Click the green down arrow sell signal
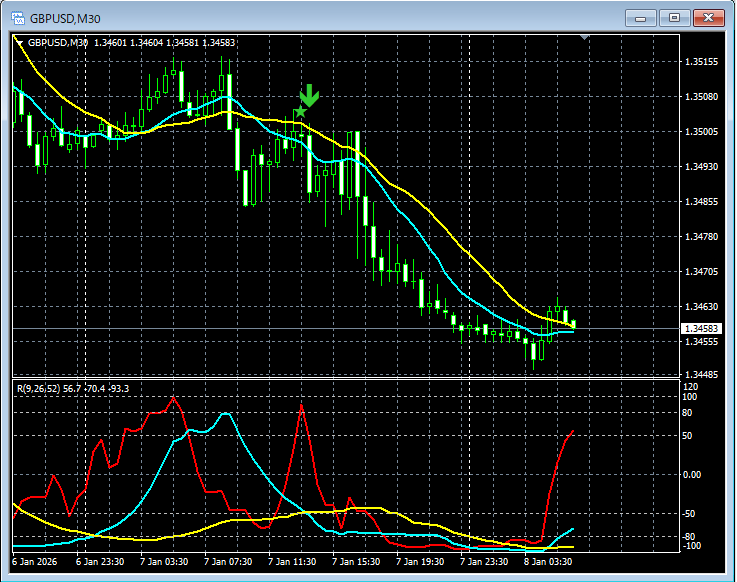Viewport: 737px width, 582px height. pos(309,95)
